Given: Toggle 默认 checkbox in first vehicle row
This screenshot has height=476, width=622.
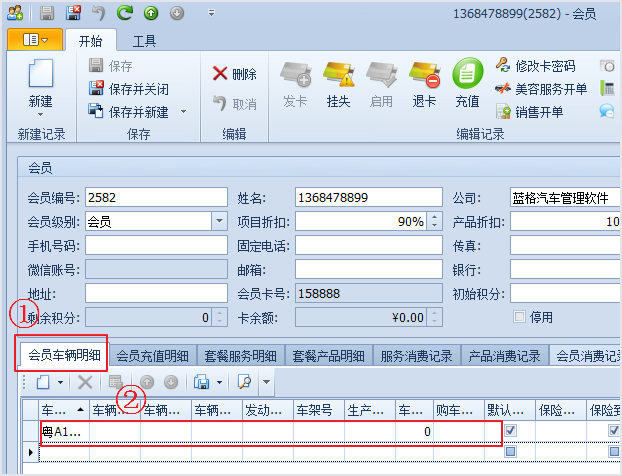Looking at the screenshot, I should coord(510,431).
